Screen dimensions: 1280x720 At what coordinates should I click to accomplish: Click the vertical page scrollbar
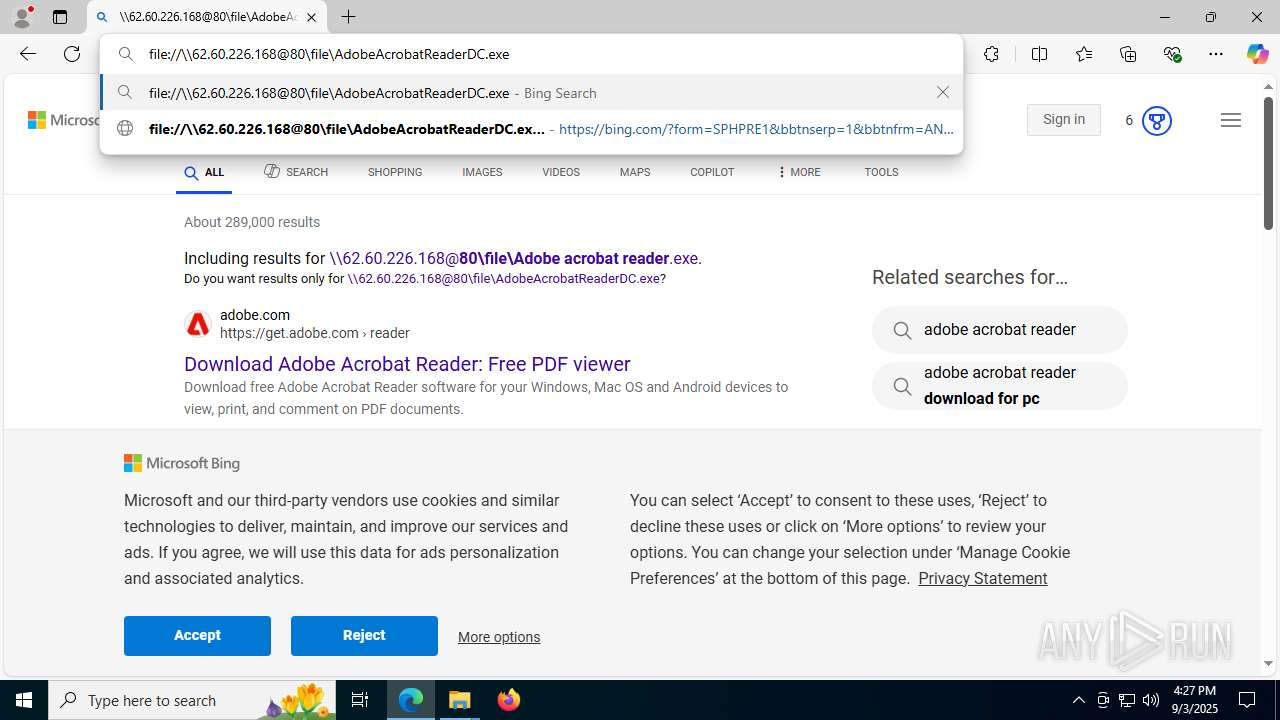(x=1268, y=165)
